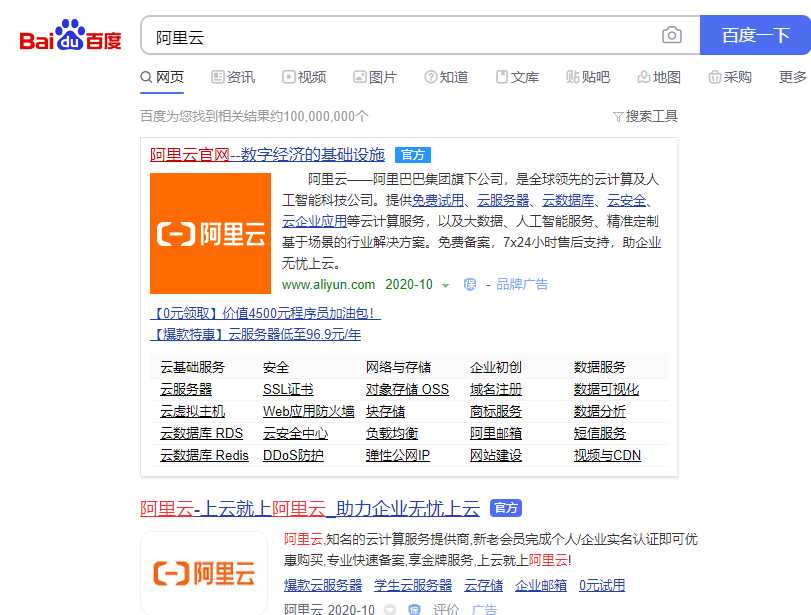Open the 云企业应用 link
811x615 pixels.
314,221
